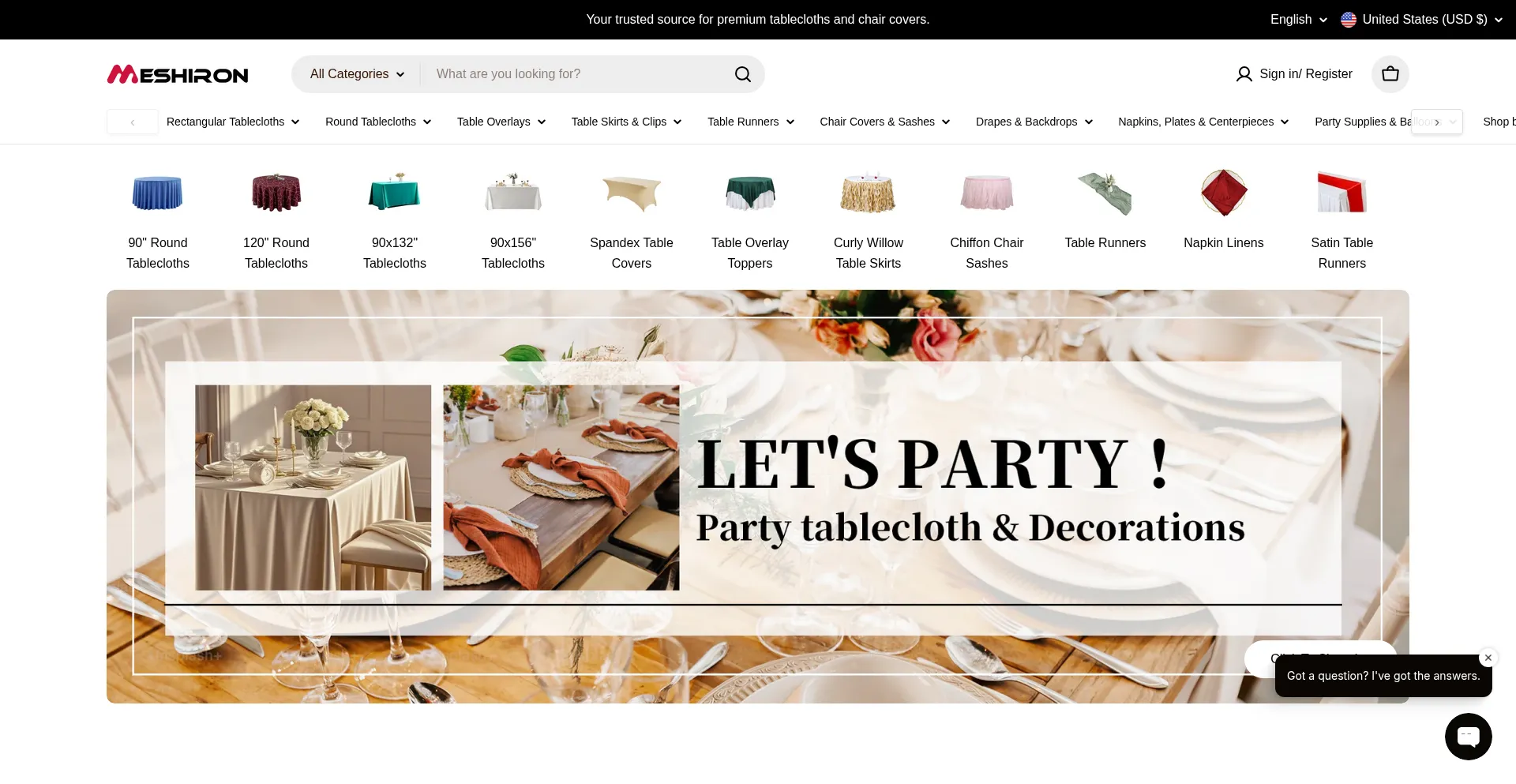Open the Napkin Linens link

(x=1224, y=243)
